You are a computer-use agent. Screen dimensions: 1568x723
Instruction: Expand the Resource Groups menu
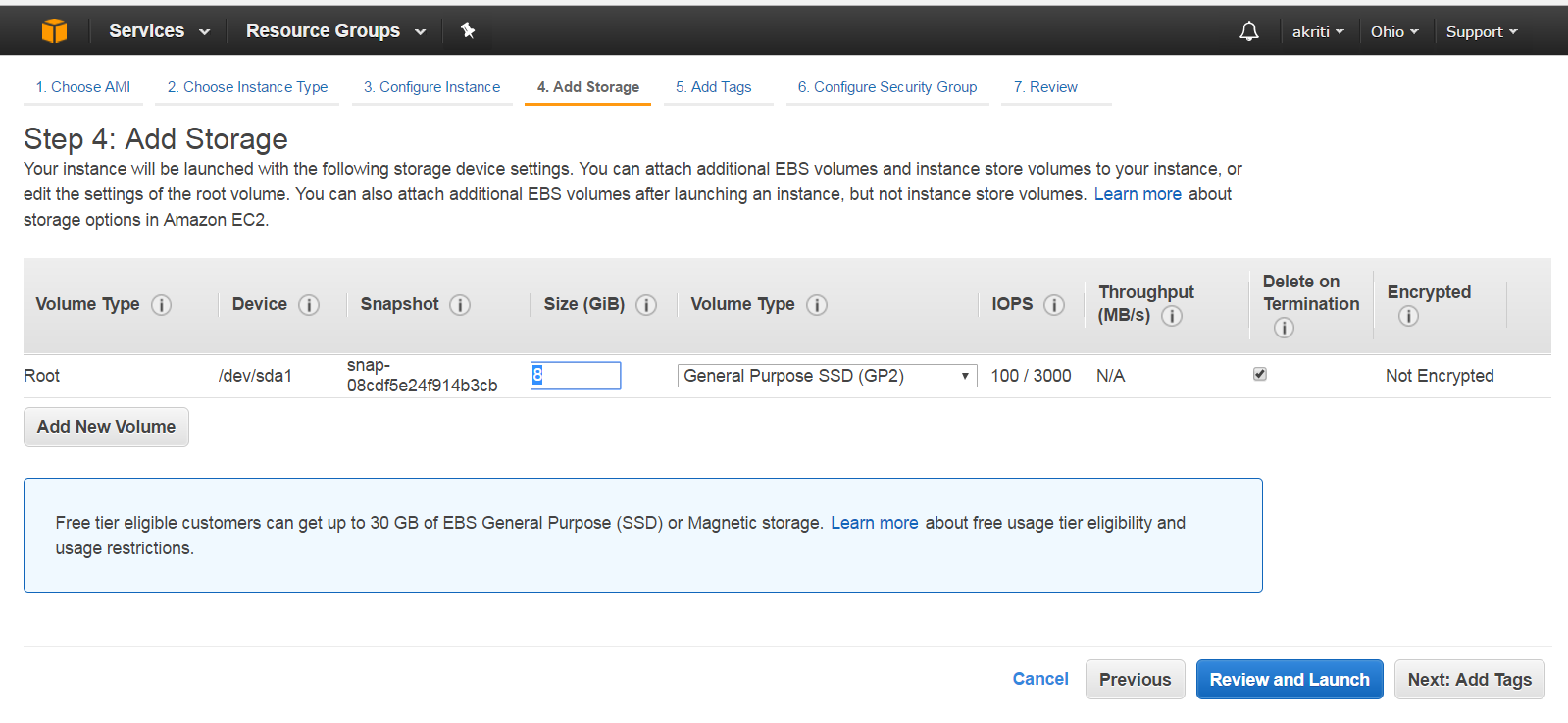point(335,30)
